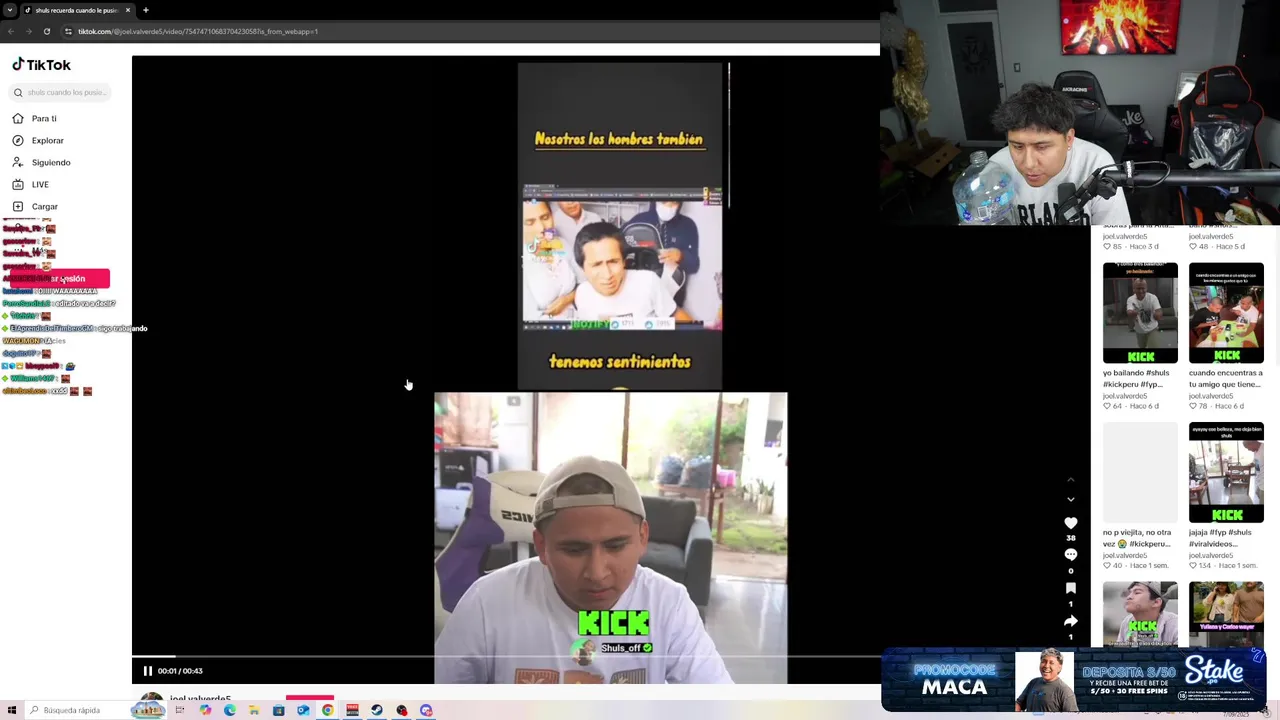Switch to Chrome in the taskbar

(327, 710)
